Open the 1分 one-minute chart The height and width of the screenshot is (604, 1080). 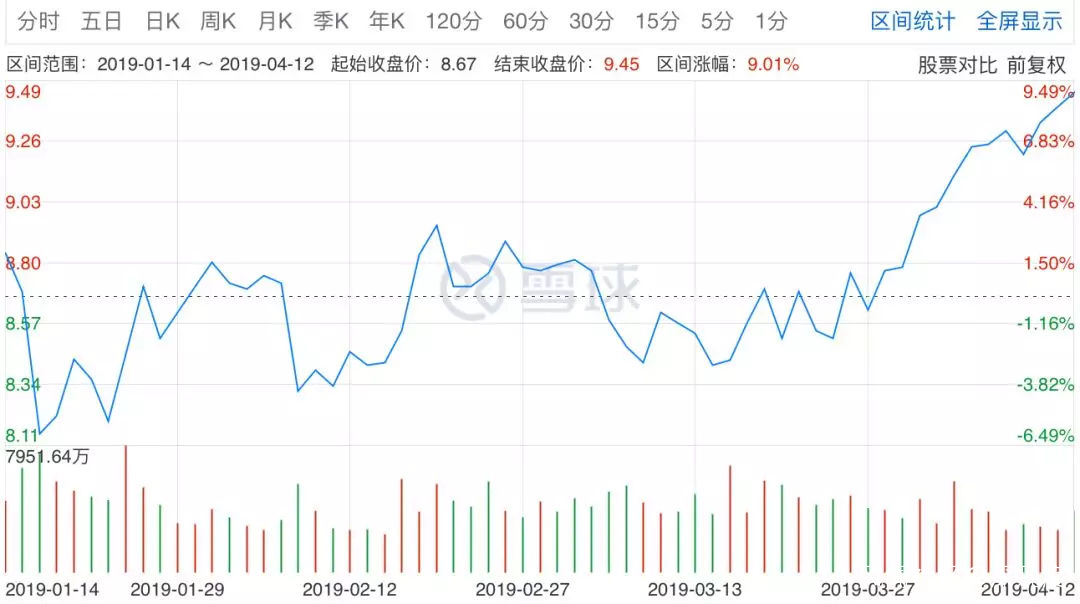coord(771,21)
